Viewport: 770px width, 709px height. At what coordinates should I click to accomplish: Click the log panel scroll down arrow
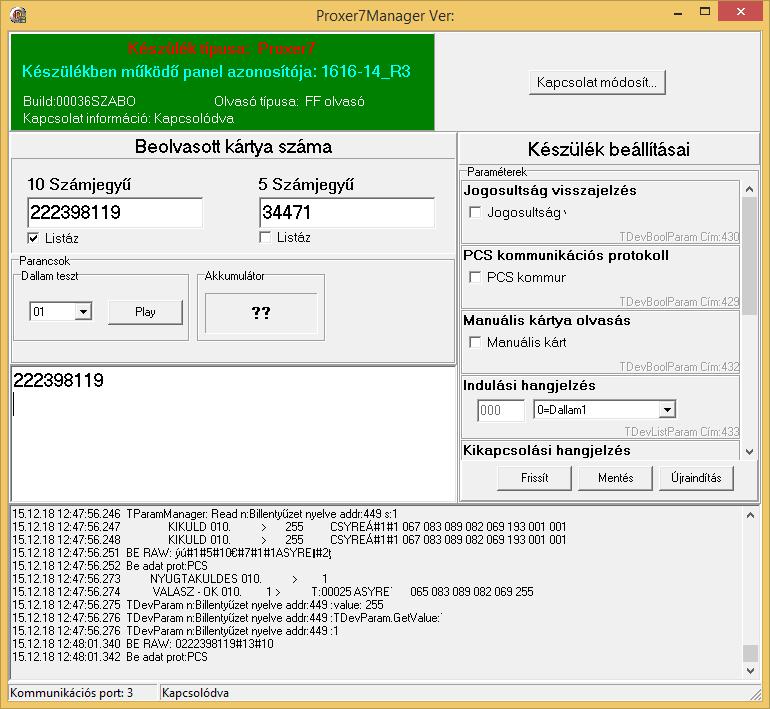coord(750,671)
